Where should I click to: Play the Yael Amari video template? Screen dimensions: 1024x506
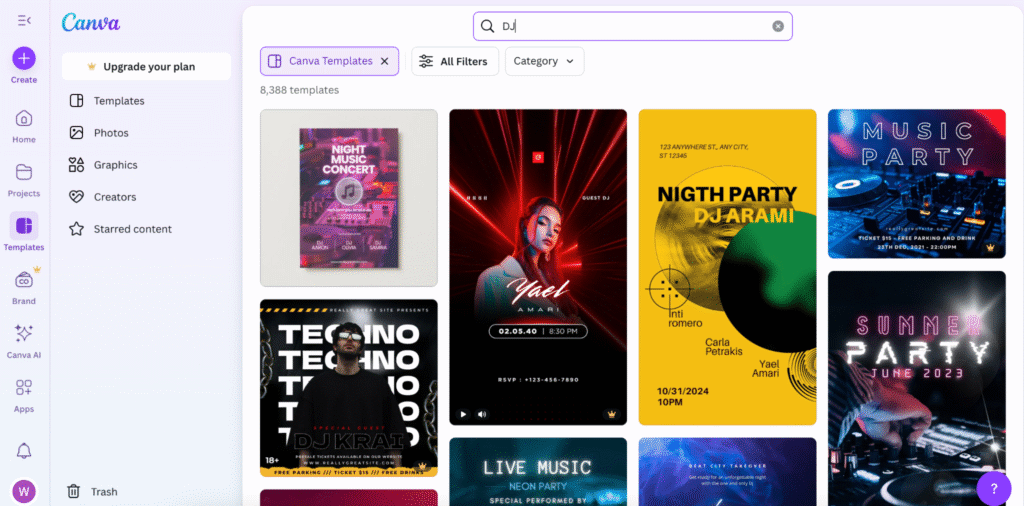click(x=462, y=414)
